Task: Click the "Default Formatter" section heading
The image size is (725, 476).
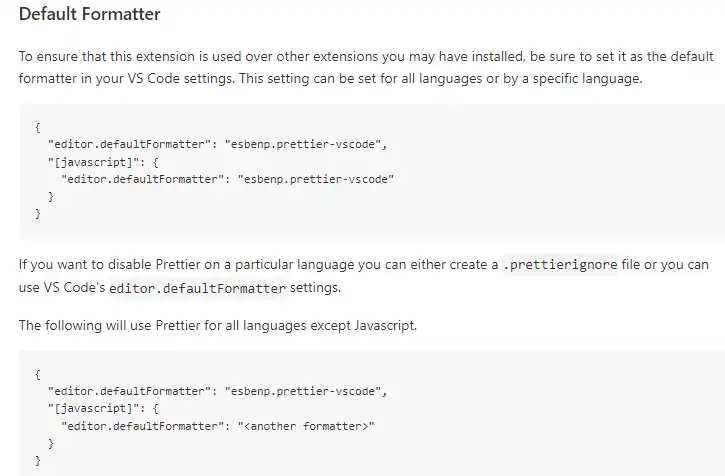Action: 90,16
